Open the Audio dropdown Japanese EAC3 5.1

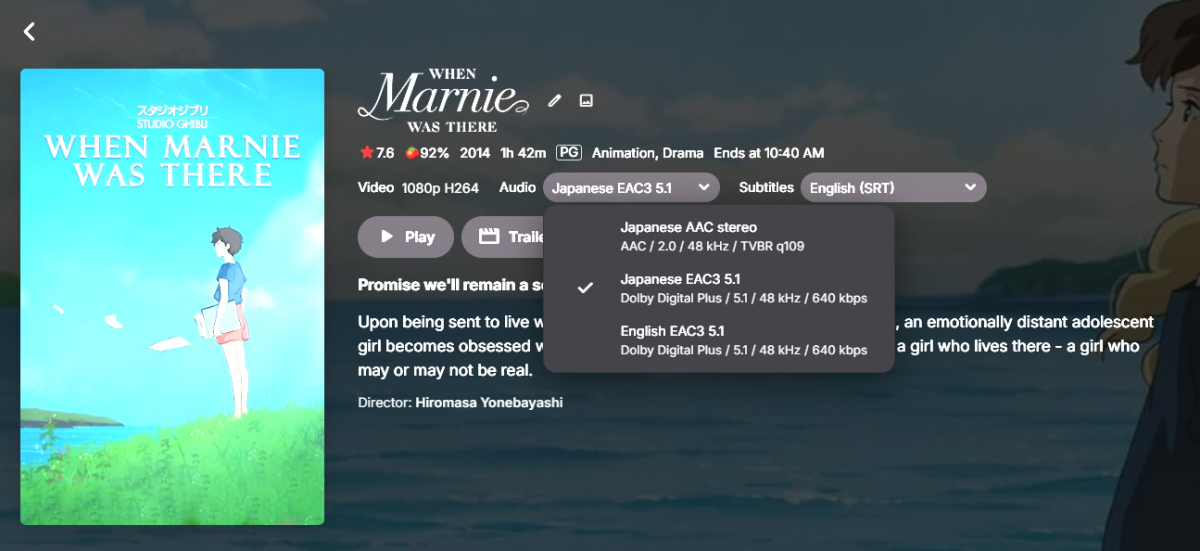(x=631, y=187)
